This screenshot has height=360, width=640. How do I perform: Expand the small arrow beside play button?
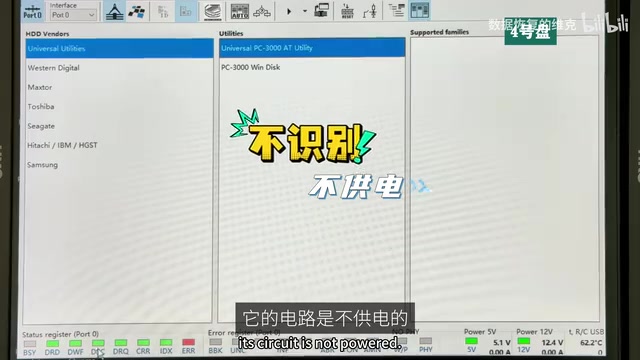[x=304, y=11]
